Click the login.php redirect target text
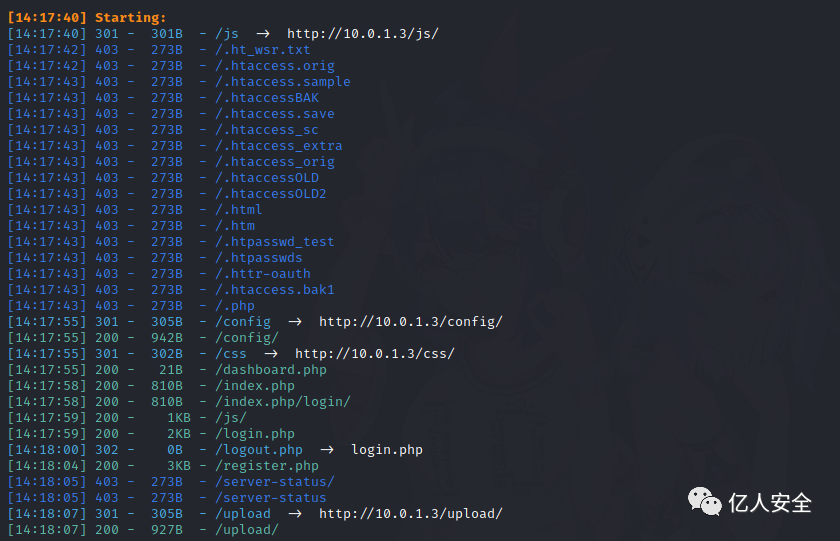Screen dimensions: 840x541 (x=387, y=449)
